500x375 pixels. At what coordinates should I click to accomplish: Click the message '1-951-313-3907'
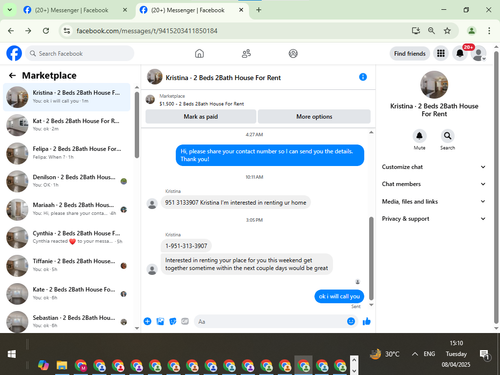click(186, 246)
